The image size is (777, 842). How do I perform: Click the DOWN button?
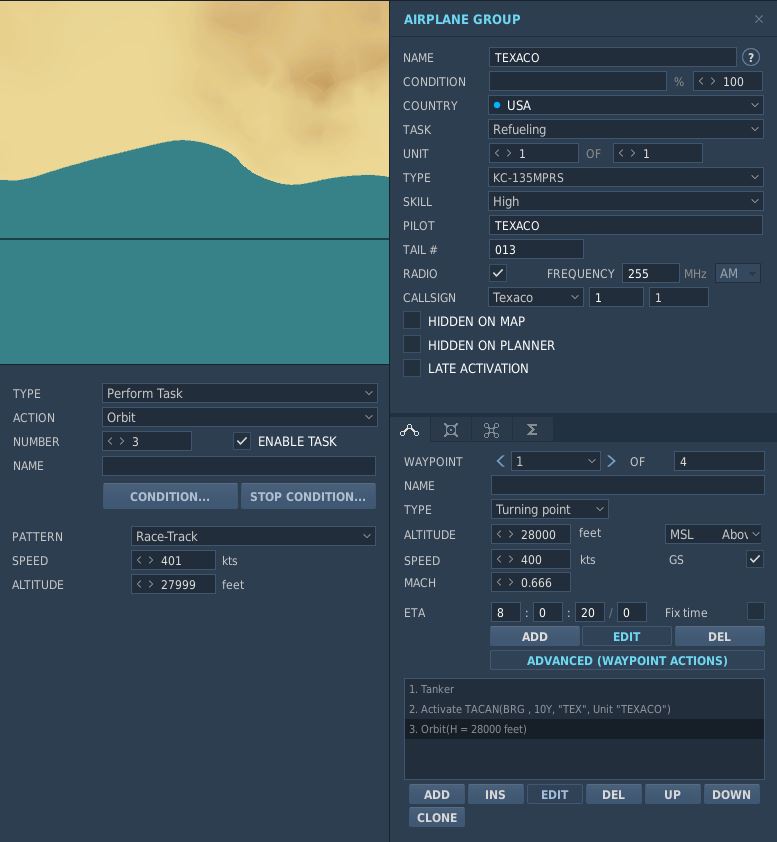[731, 794]
